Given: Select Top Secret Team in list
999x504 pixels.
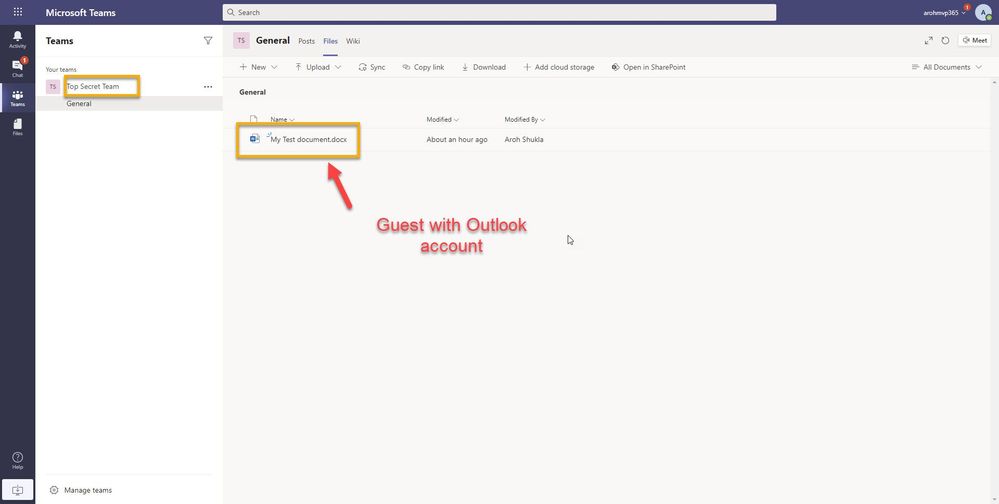Looking at the screenshot, I should [x=93, y=87].
